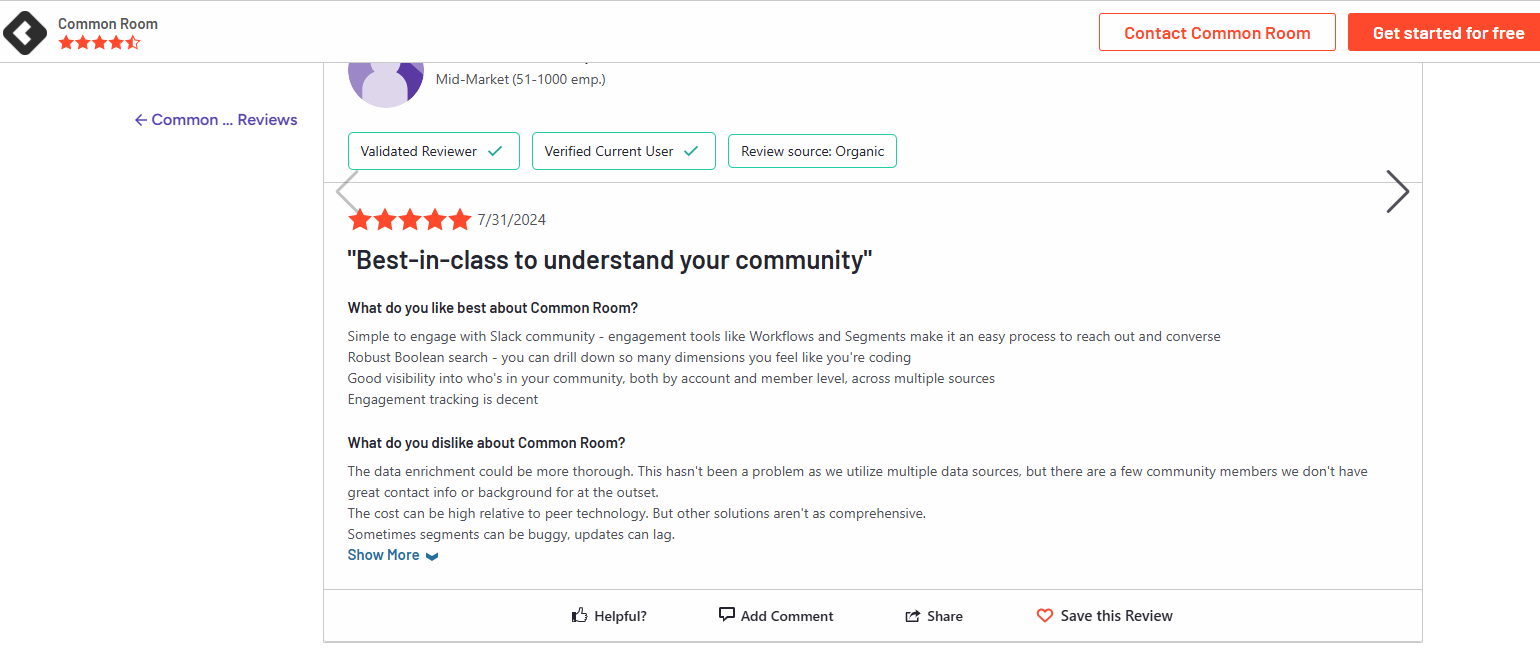Go to the next review arrow
The image size is (1540, 672).
point(1397,191)
